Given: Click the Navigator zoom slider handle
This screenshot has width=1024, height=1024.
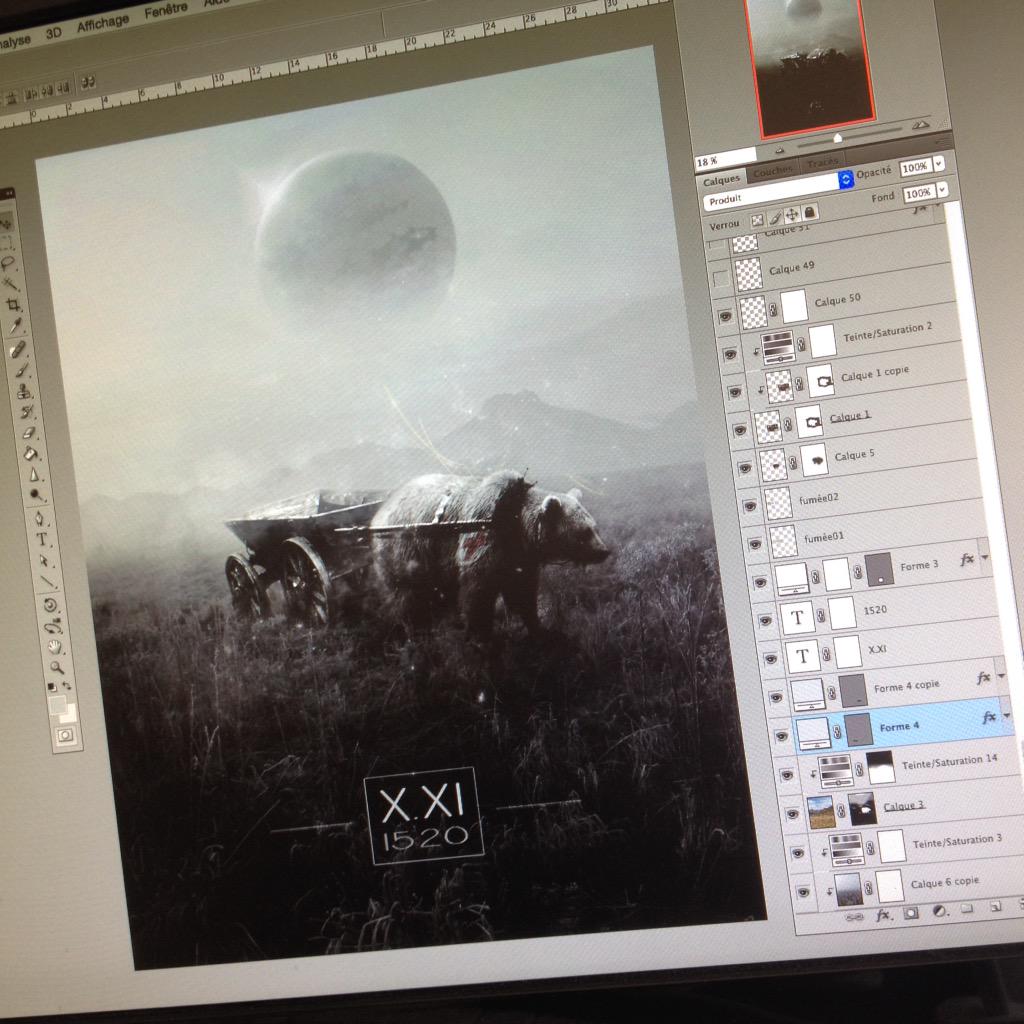Looking at the screenshot, I should click(837, 138).
